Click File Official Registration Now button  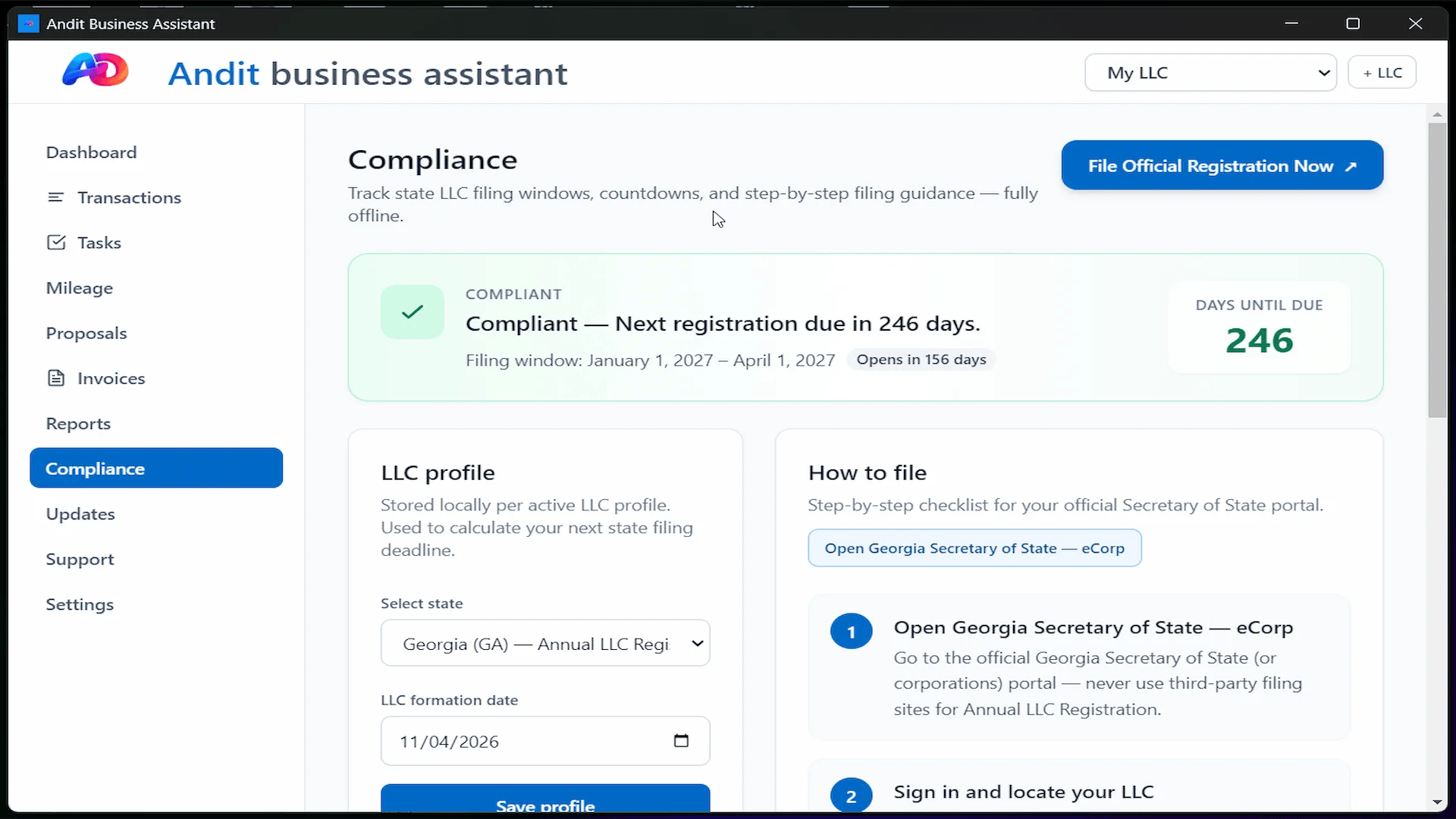coord(1222,165)
